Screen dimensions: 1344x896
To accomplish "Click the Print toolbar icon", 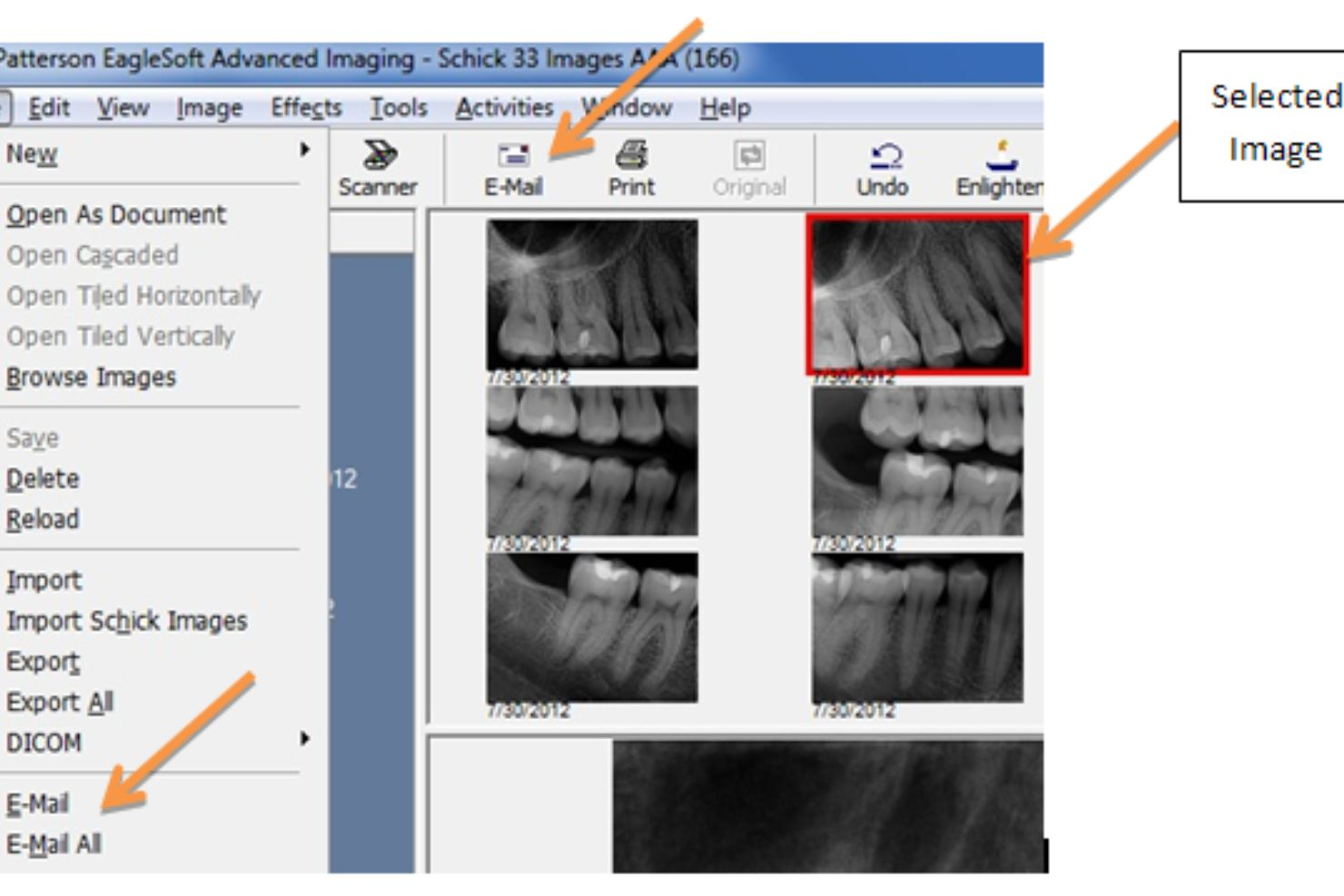I will point(631,169).
